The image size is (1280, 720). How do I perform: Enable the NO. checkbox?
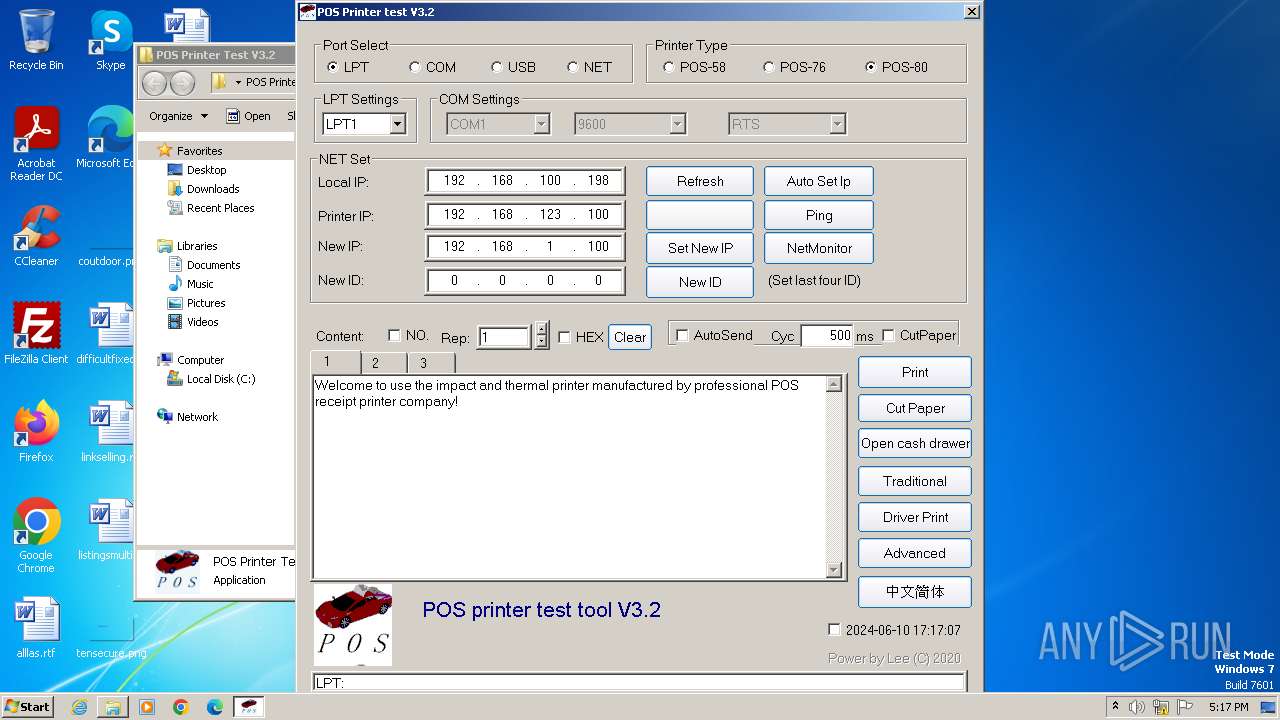click(394, 336)
